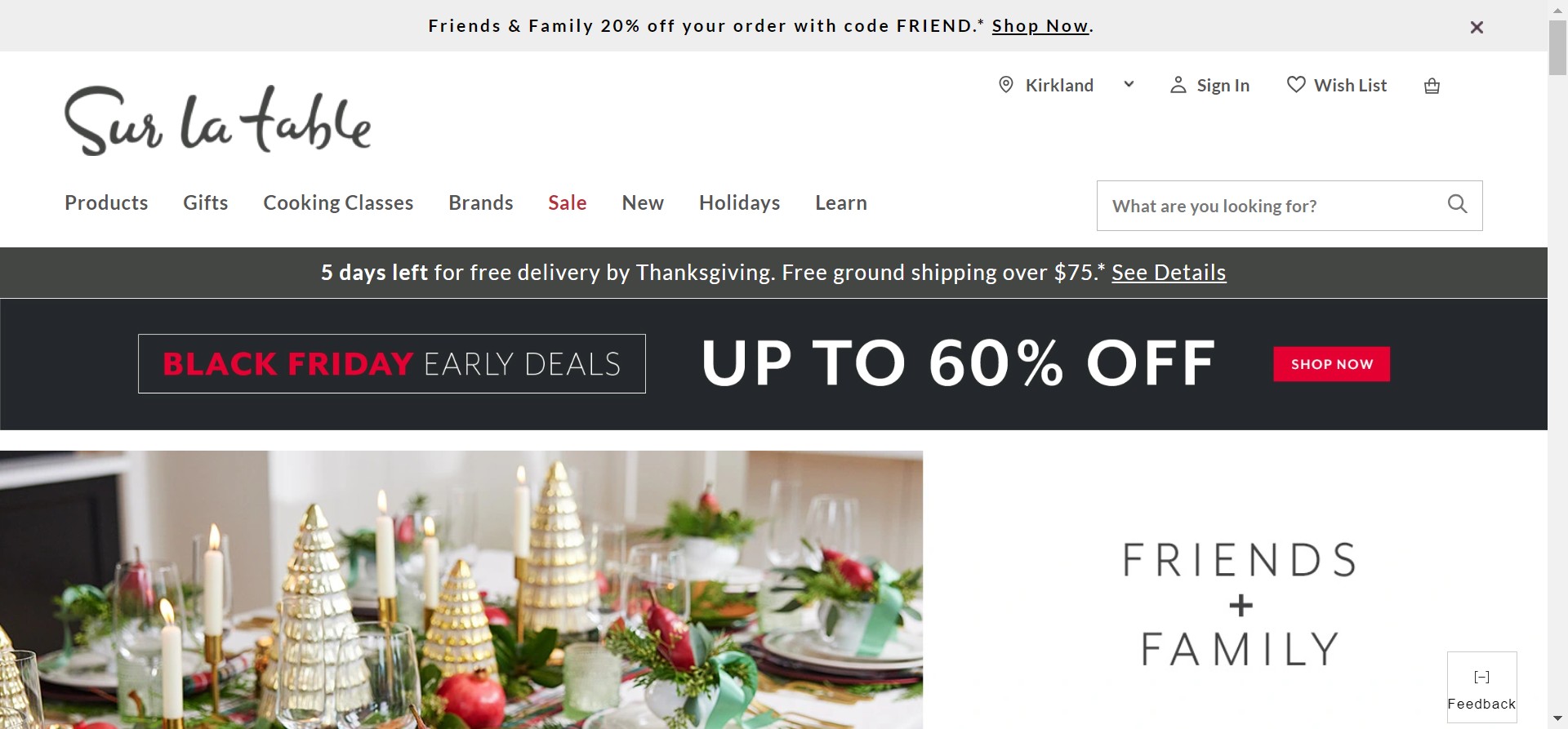Click the Kirkland location pin icon

click(1006, 85)
